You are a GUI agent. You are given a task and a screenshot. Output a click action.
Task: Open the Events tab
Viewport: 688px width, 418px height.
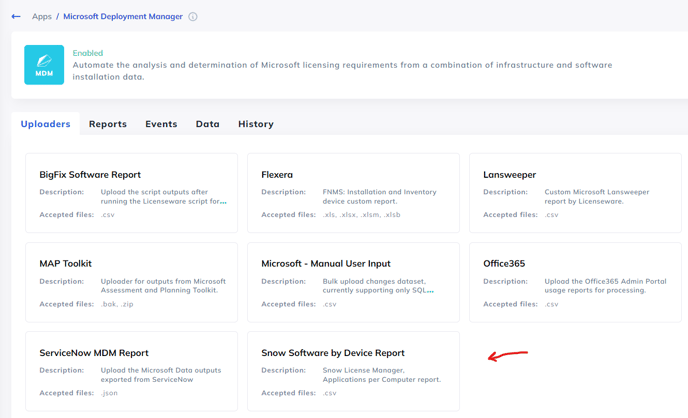pyautogui.click(x=161, y=124)
